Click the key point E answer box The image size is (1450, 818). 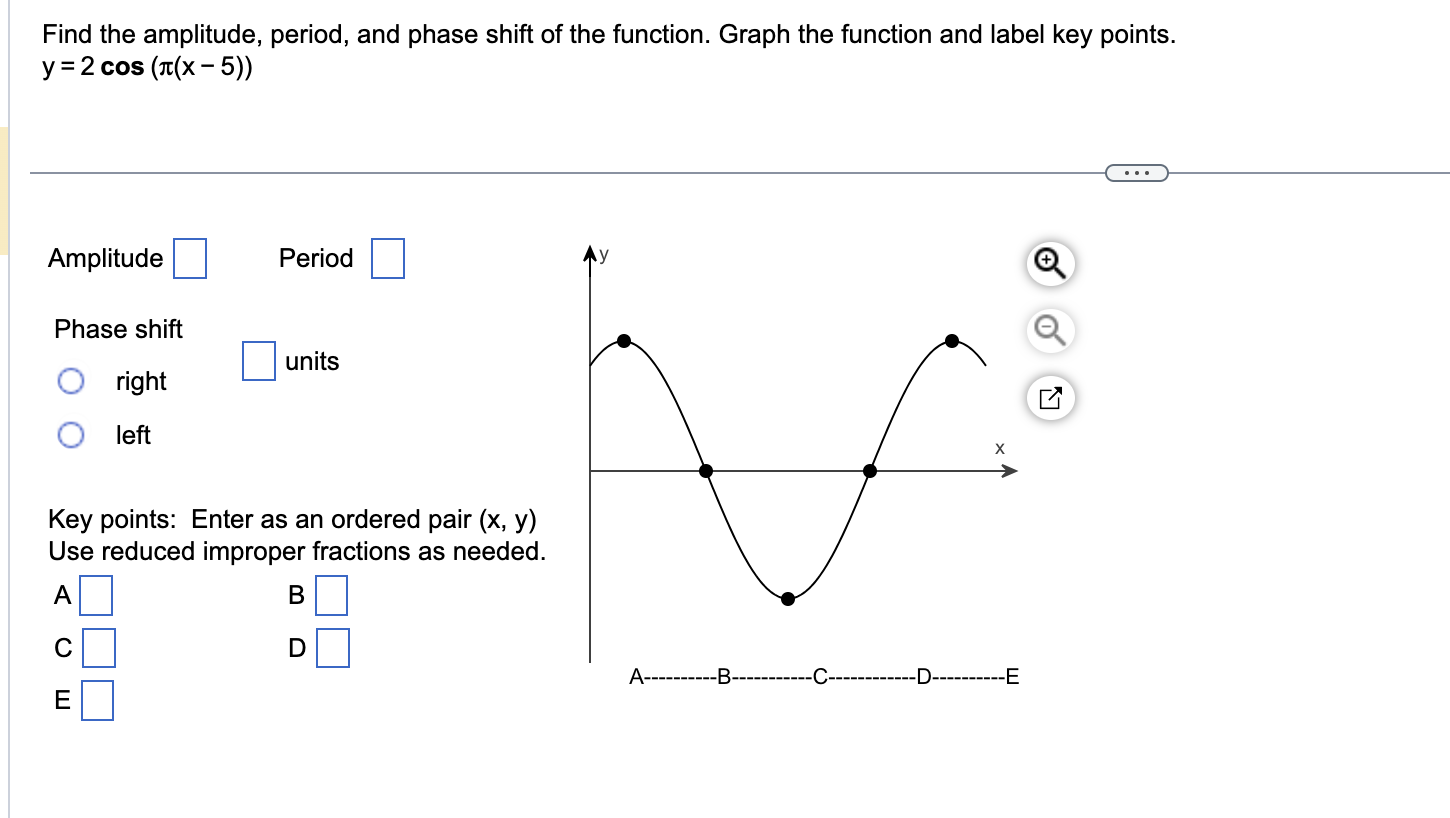(x=98, y=700)
